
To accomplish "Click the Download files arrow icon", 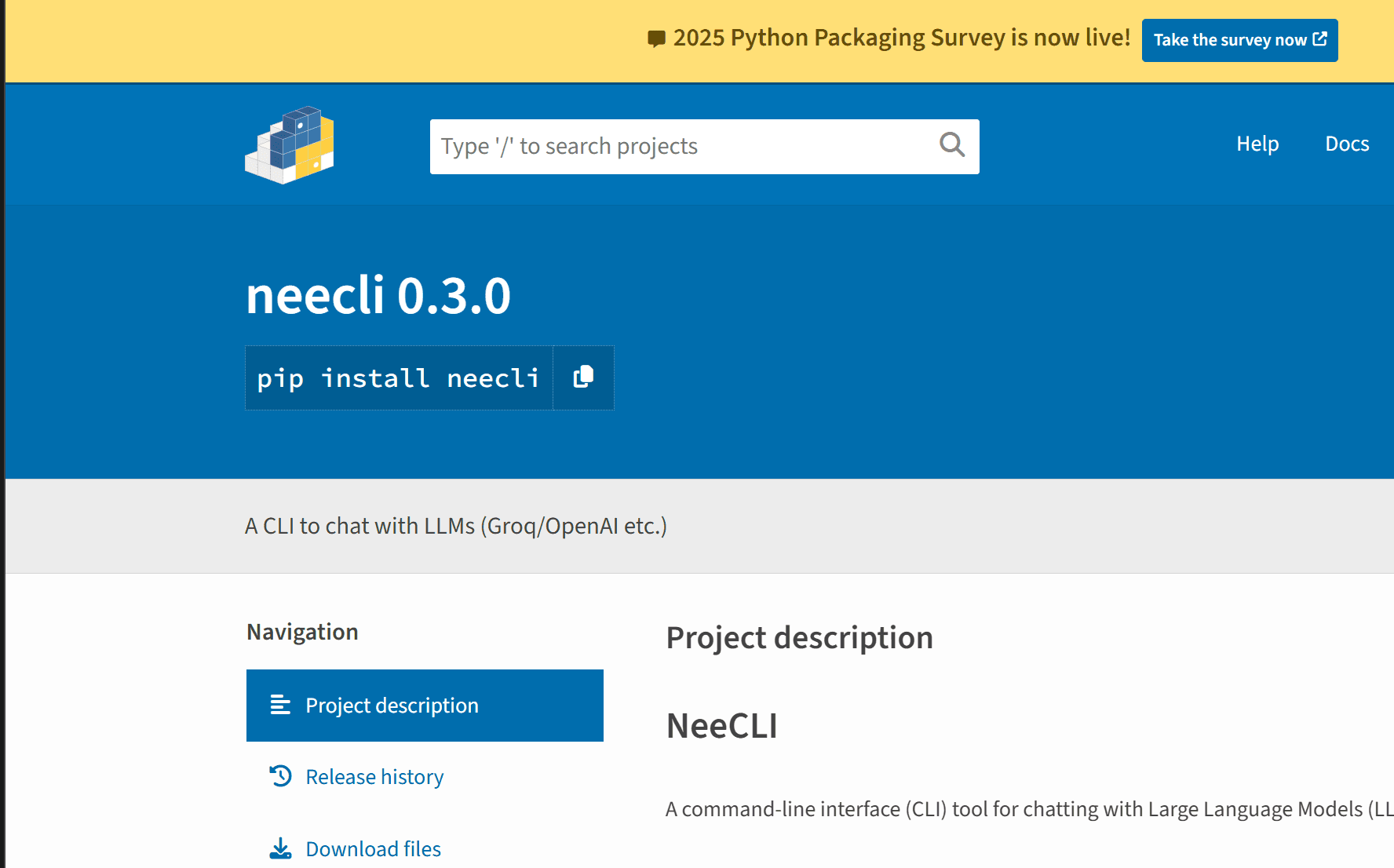I will coord(280,848).
